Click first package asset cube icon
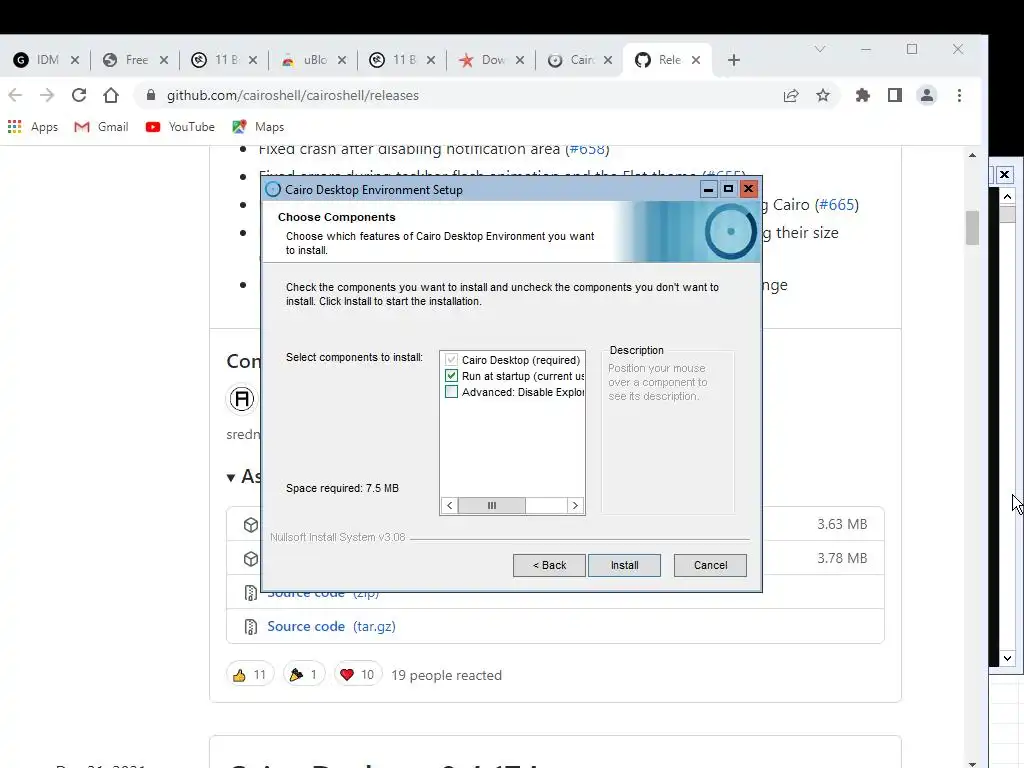 251,525
